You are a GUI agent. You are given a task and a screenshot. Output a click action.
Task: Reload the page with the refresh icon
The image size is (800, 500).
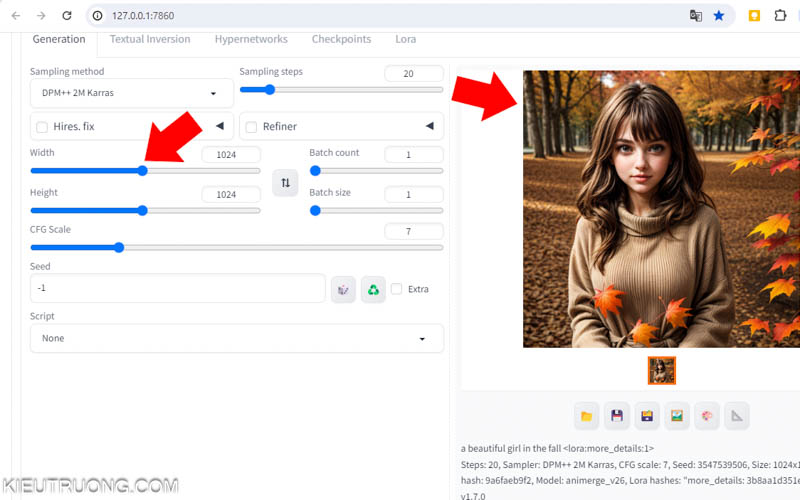[67, 16]
